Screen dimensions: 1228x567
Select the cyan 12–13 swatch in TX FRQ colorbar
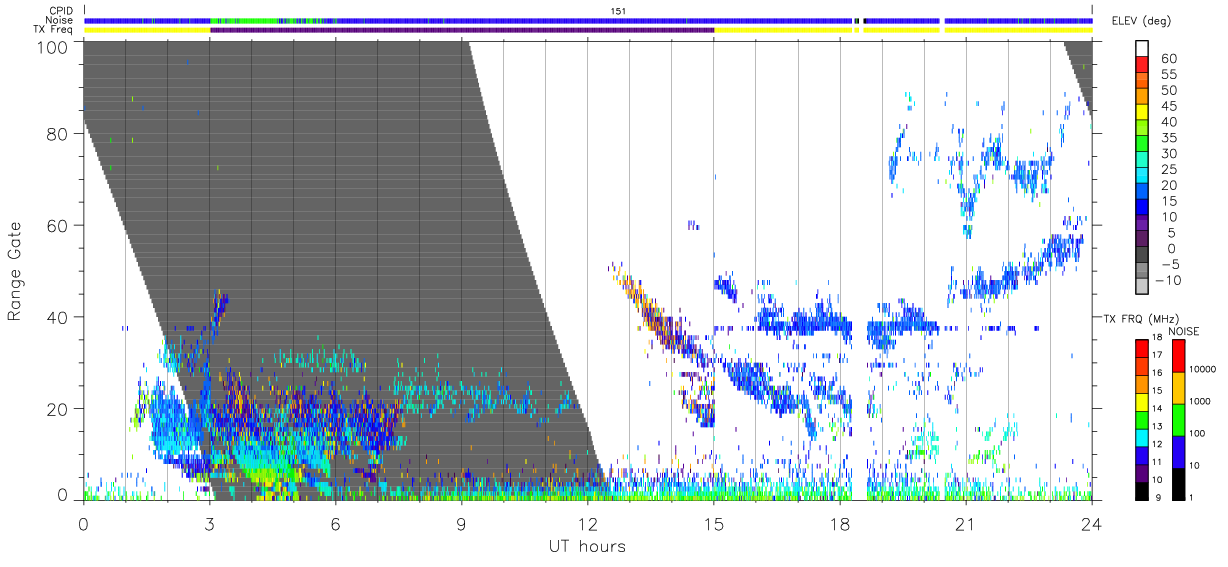(1142, 436)
